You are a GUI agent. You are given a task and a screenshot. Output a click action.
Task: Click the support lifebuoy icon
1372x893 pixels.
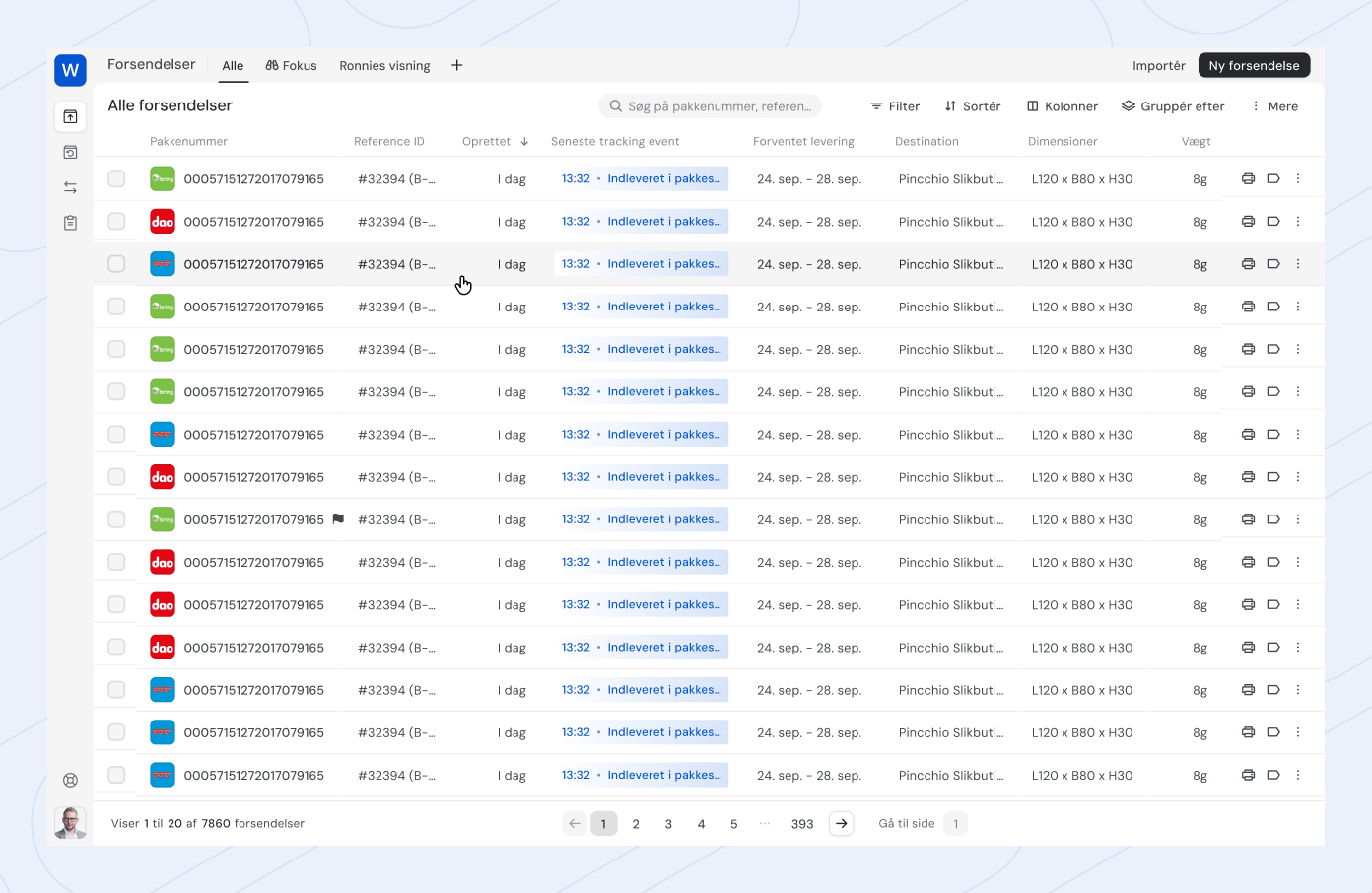[x=70, y=780]
